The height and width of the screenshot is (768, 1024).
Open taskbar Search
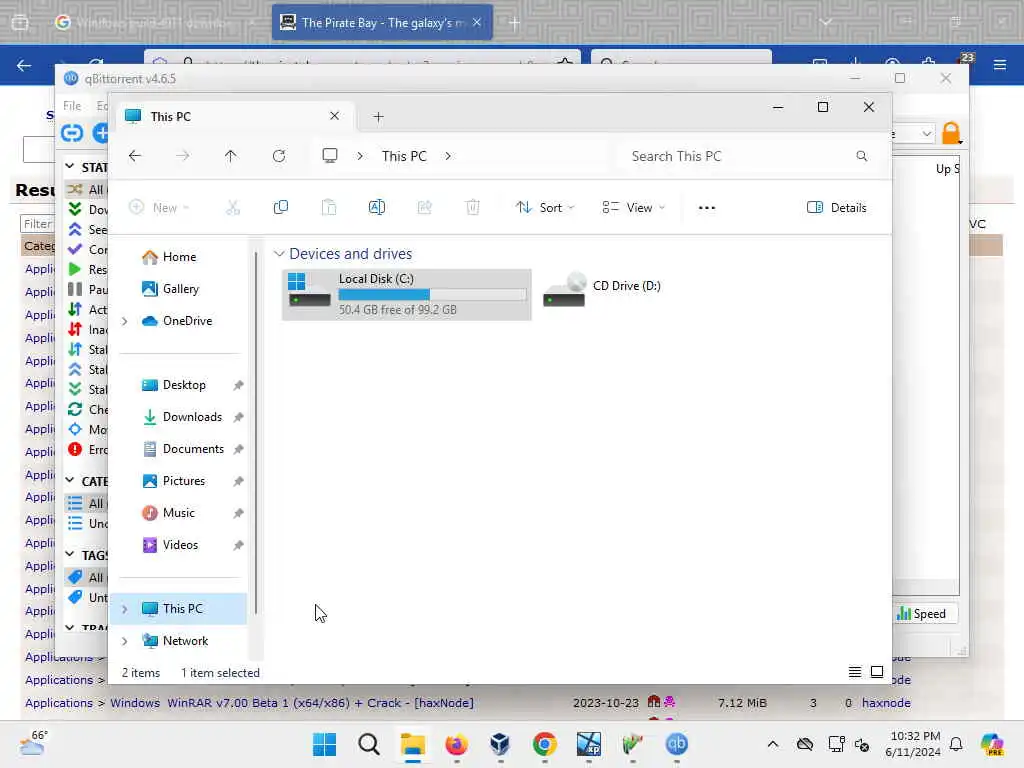coord(369,744)
